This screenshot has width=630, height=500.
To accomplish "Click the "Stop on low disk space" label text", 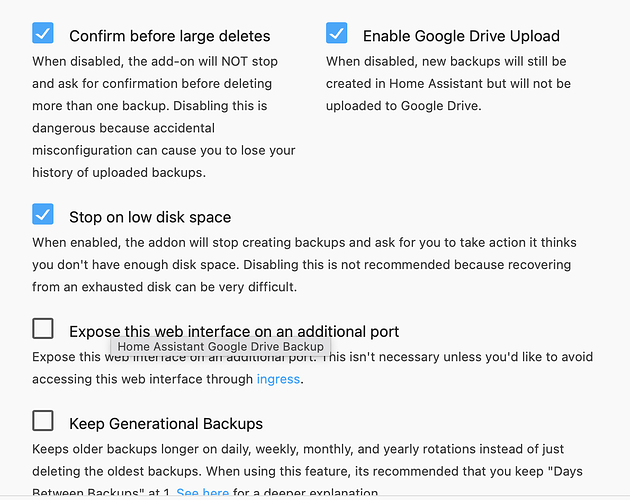I will pyautogui.click(x=150, y=217).
